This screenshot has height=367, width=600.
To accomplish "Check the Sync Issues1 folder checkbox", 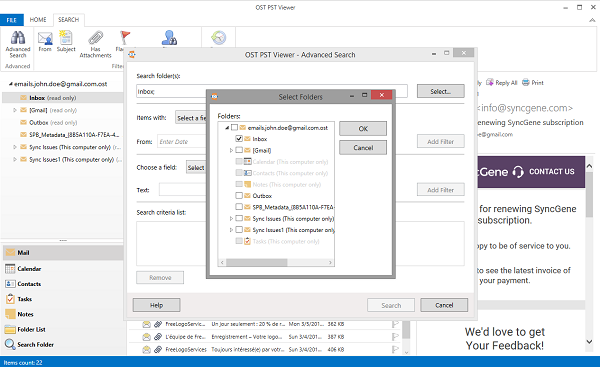I will 239,230.
